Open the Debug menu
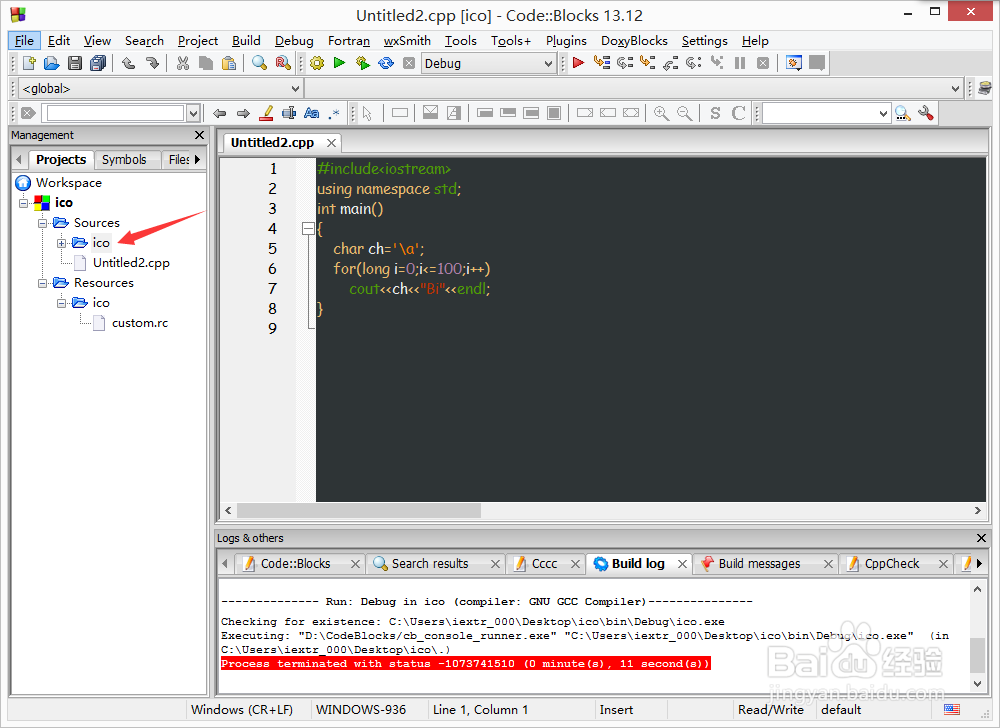 tap(294, 41)
